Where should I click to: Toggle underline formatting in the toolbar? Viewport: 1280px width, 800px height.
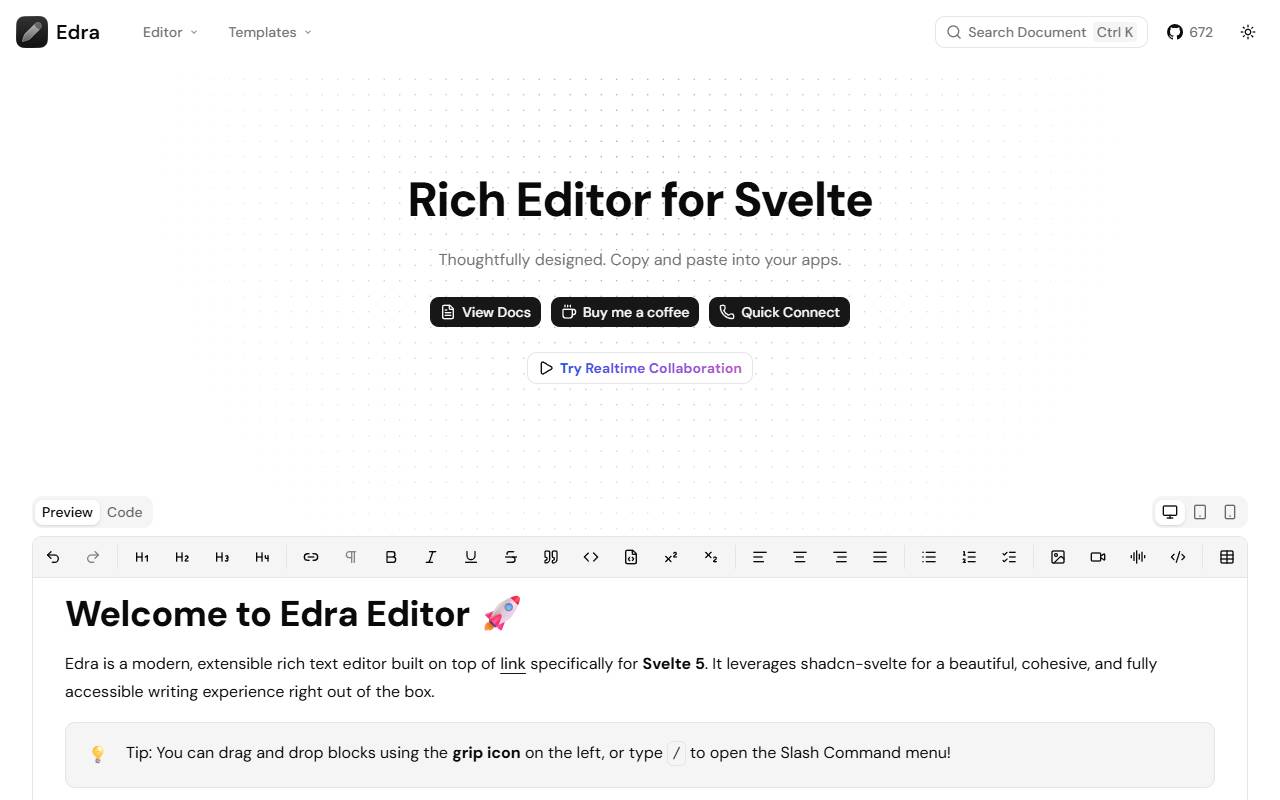(x=471, y=557)
